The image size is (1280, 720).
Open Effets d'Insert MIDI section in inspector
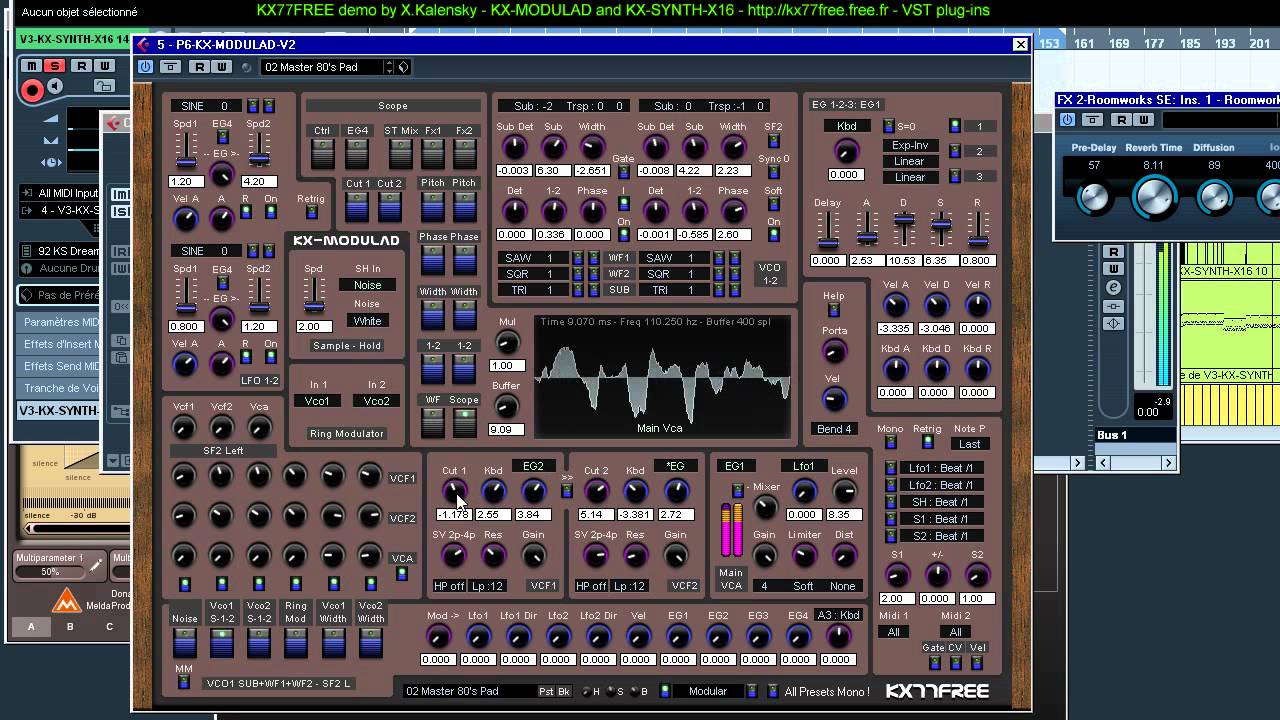tap(60, 344)
